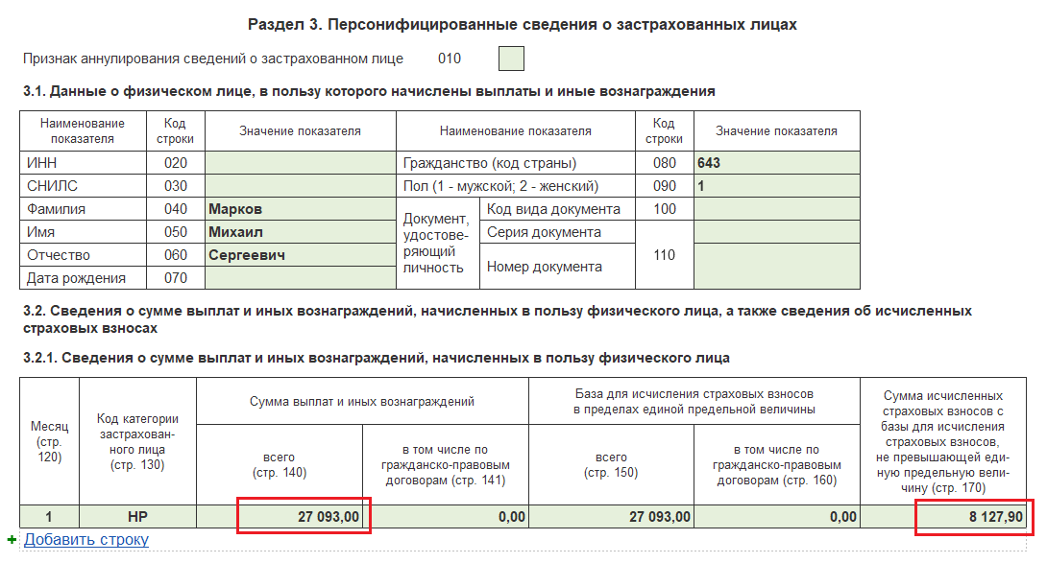Click the Код вида документа value field
The image size is (1047, 564).
click(775, 209)
